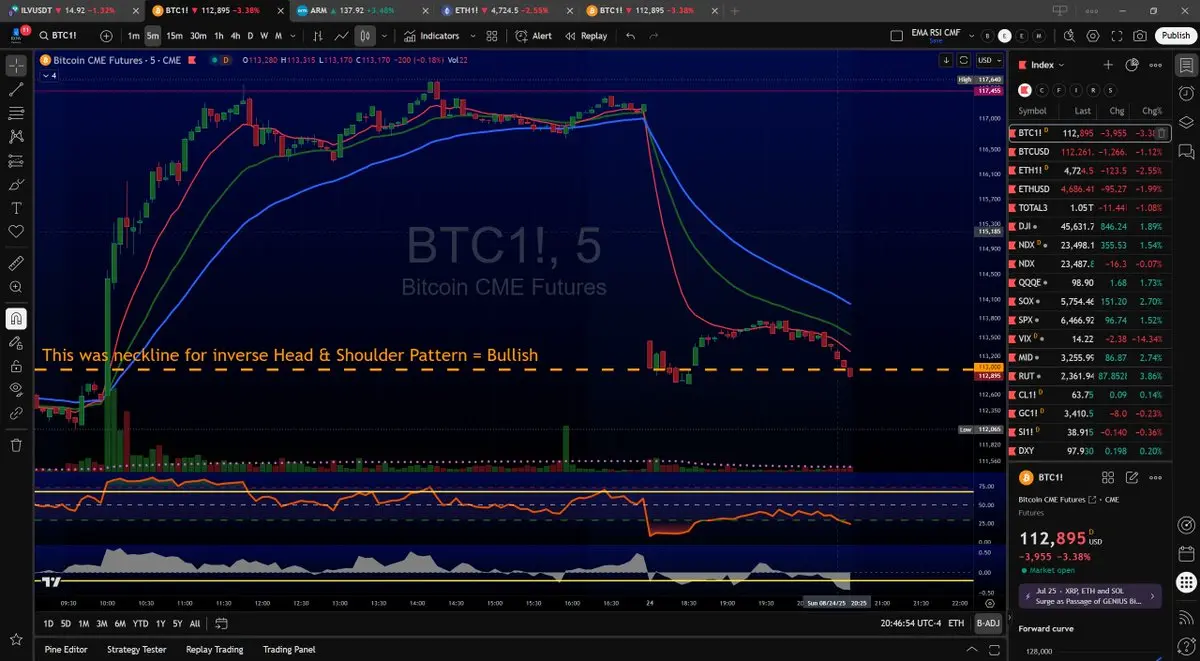Open the go to date calendar icon
The width and height of the screenshot is (1200, 661).
coord(222,623)
